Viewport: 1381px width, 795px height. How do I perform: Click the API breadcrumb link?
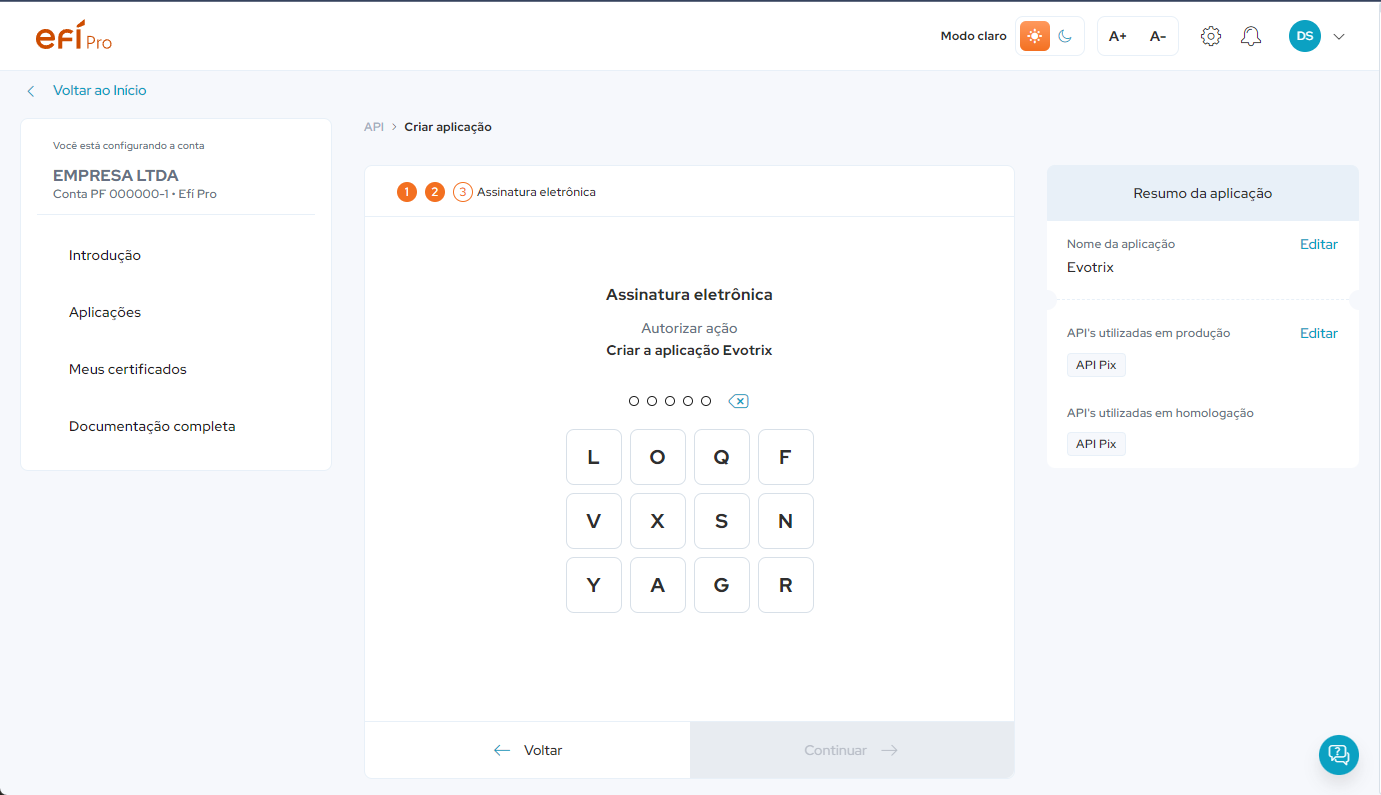(373, 127)
